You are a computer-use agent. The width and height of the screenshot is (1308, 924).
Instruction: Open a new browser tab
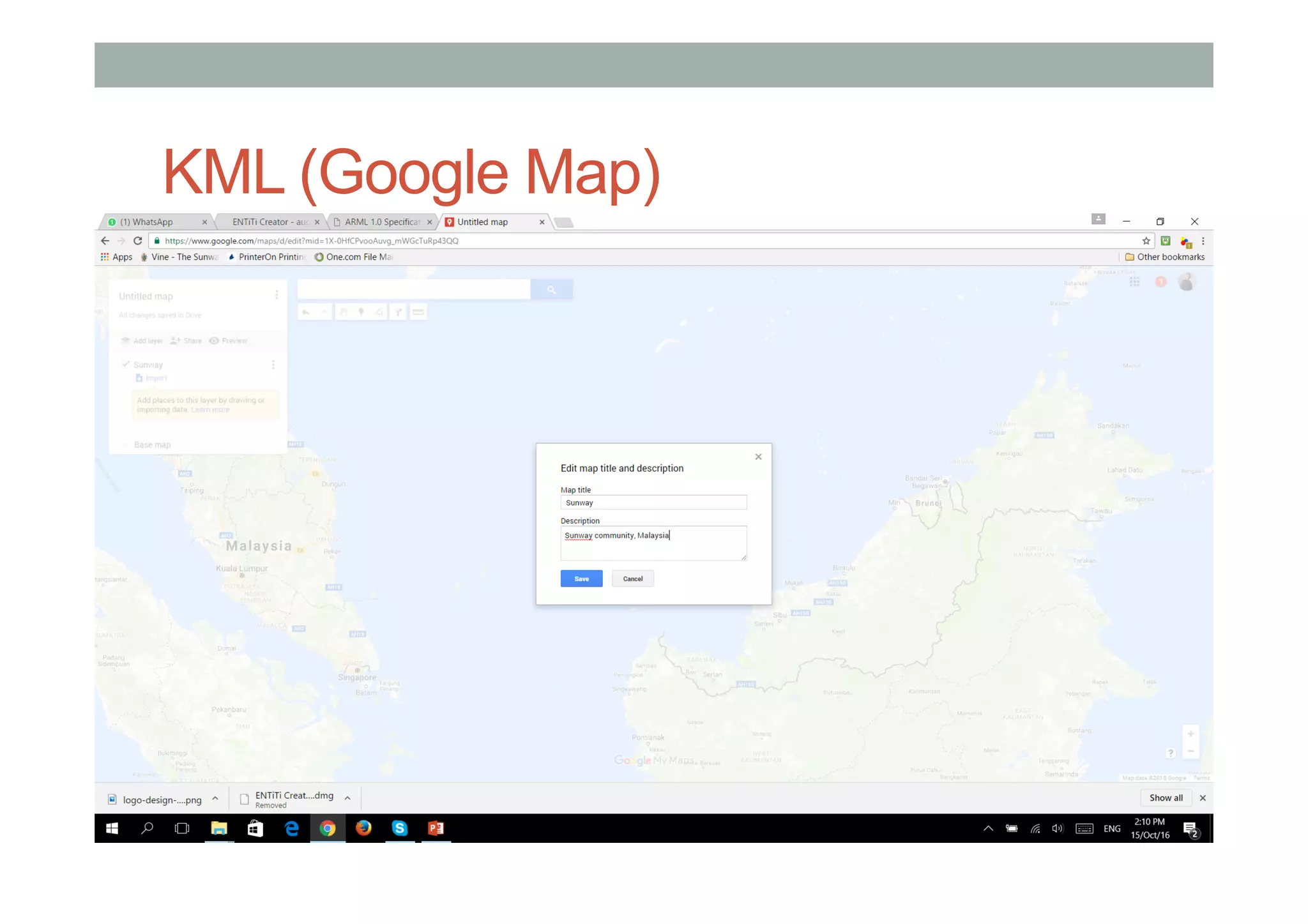pyautogui.click(x=563, y=222)
